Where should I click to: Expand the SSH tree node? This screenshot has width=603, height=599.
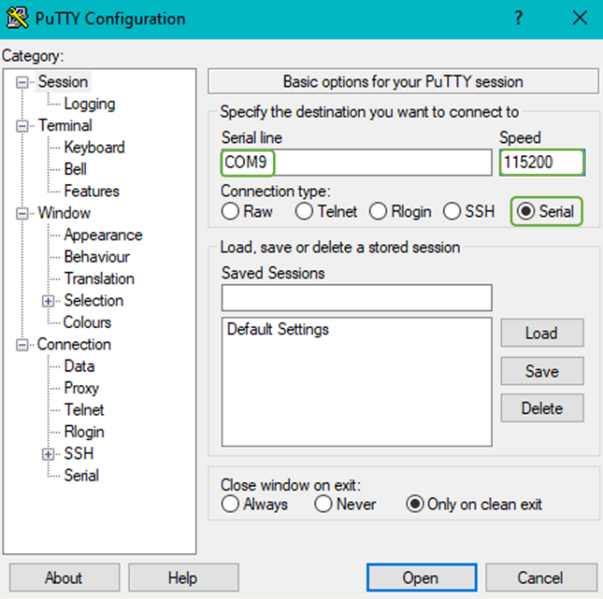click(x=48, y=454)
